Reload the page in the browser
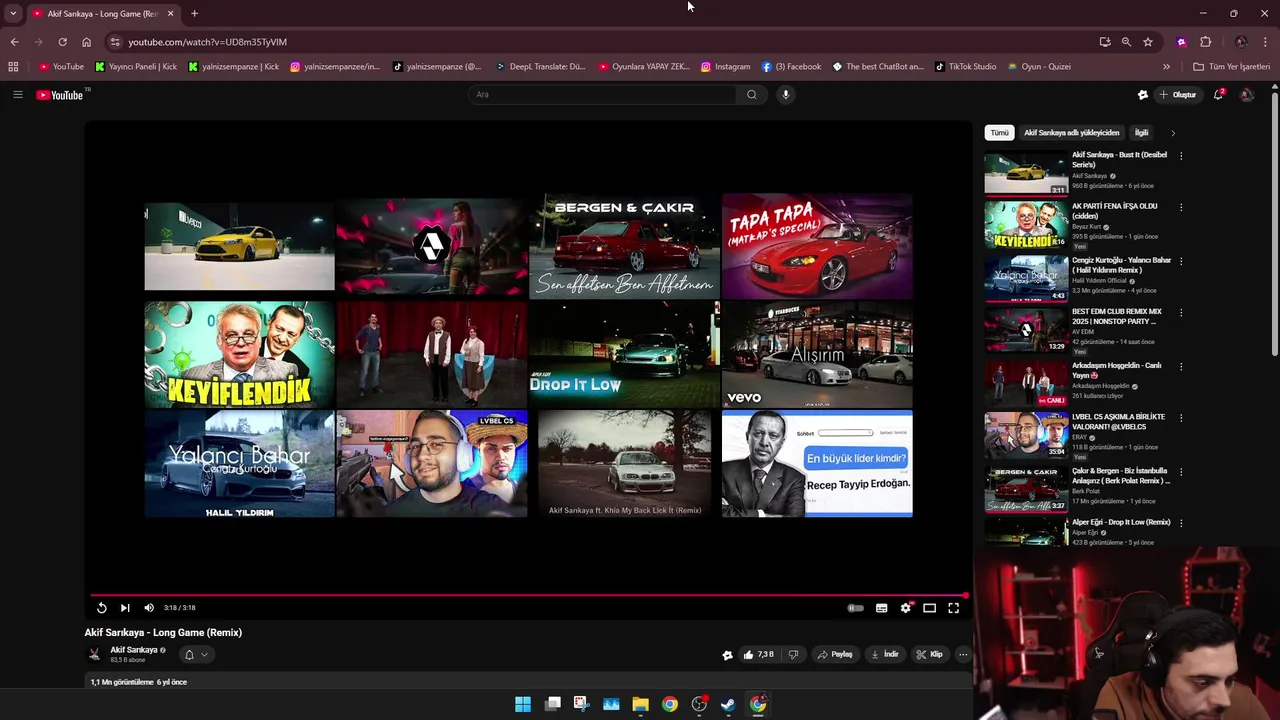Viewport: 1280px width, 720px height. point(62,42)
